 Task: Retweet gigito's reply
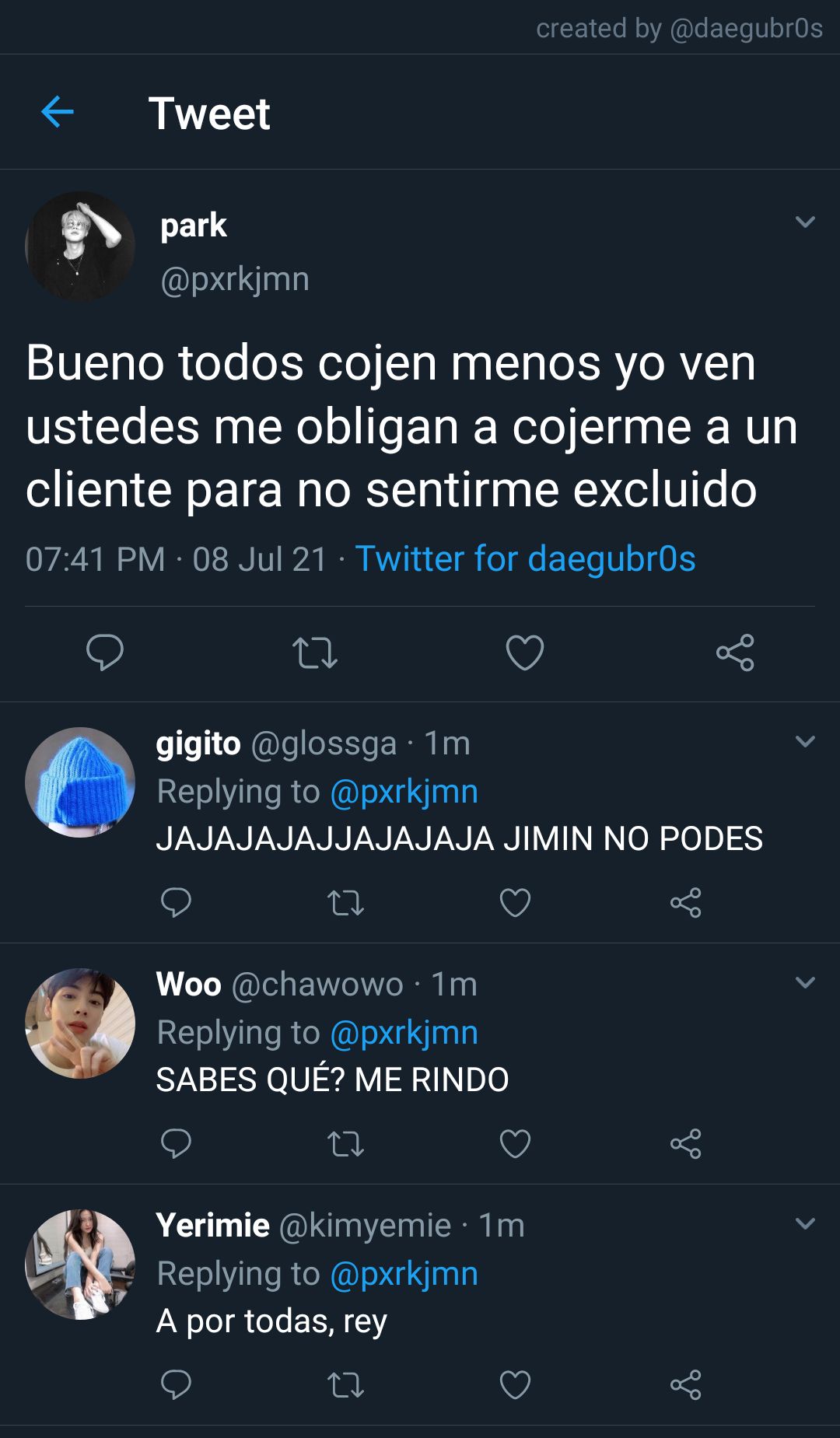coord(346,903)
